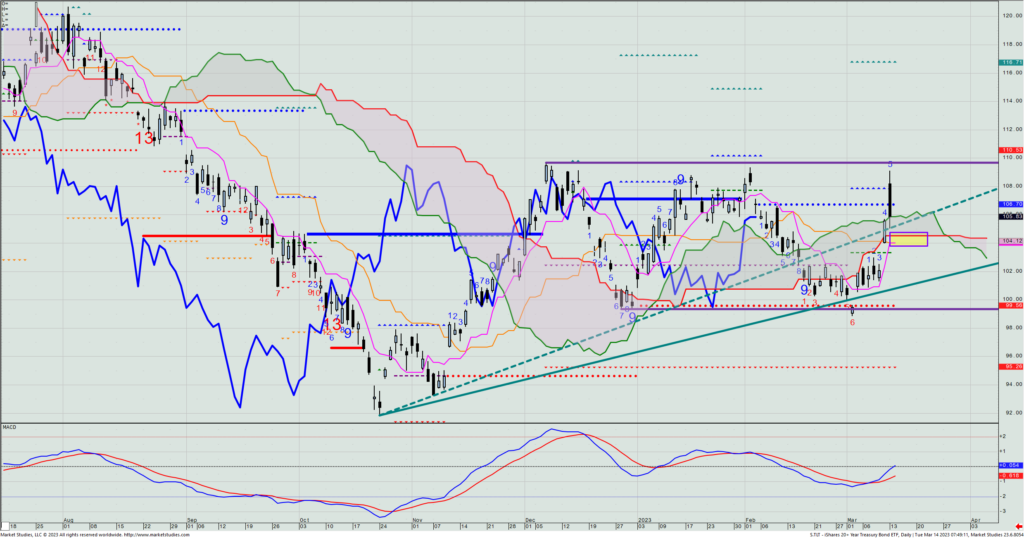Click the MACD panel title label

tap(9, 427)
